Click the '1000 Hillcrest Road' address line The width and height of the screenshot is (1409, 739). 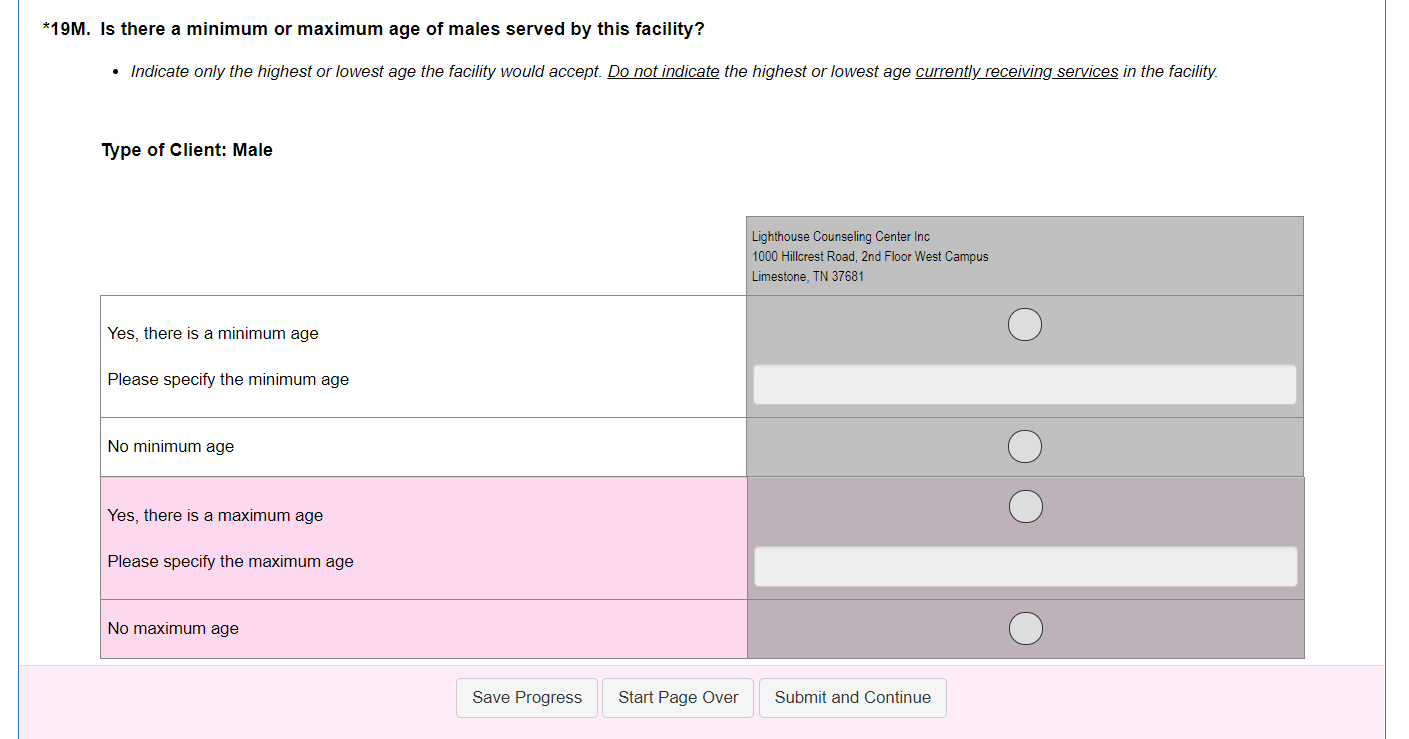869,257
